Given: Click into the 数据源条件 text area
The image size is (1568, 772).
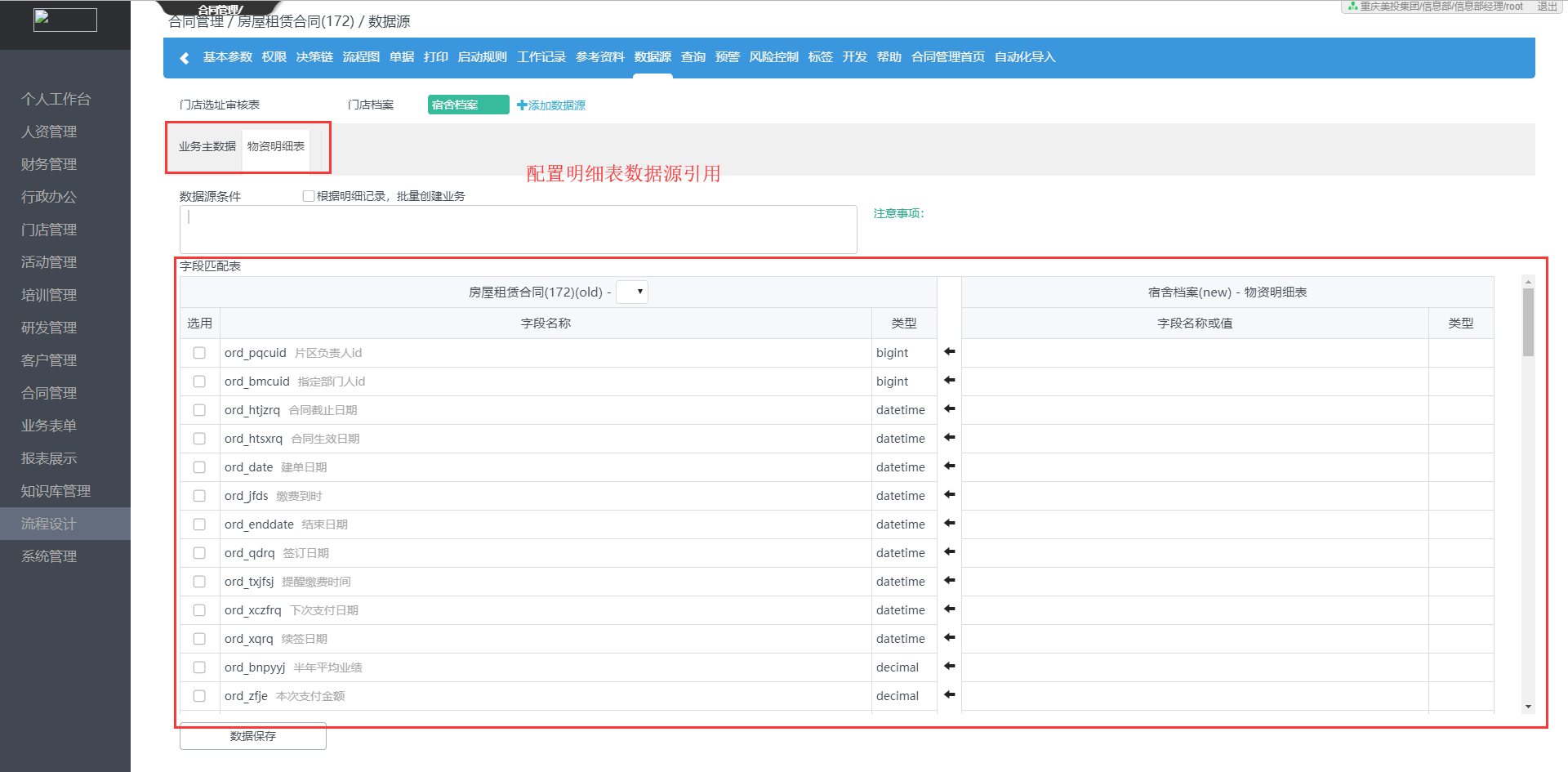Looking at the screenshot, I should (519, 230).
